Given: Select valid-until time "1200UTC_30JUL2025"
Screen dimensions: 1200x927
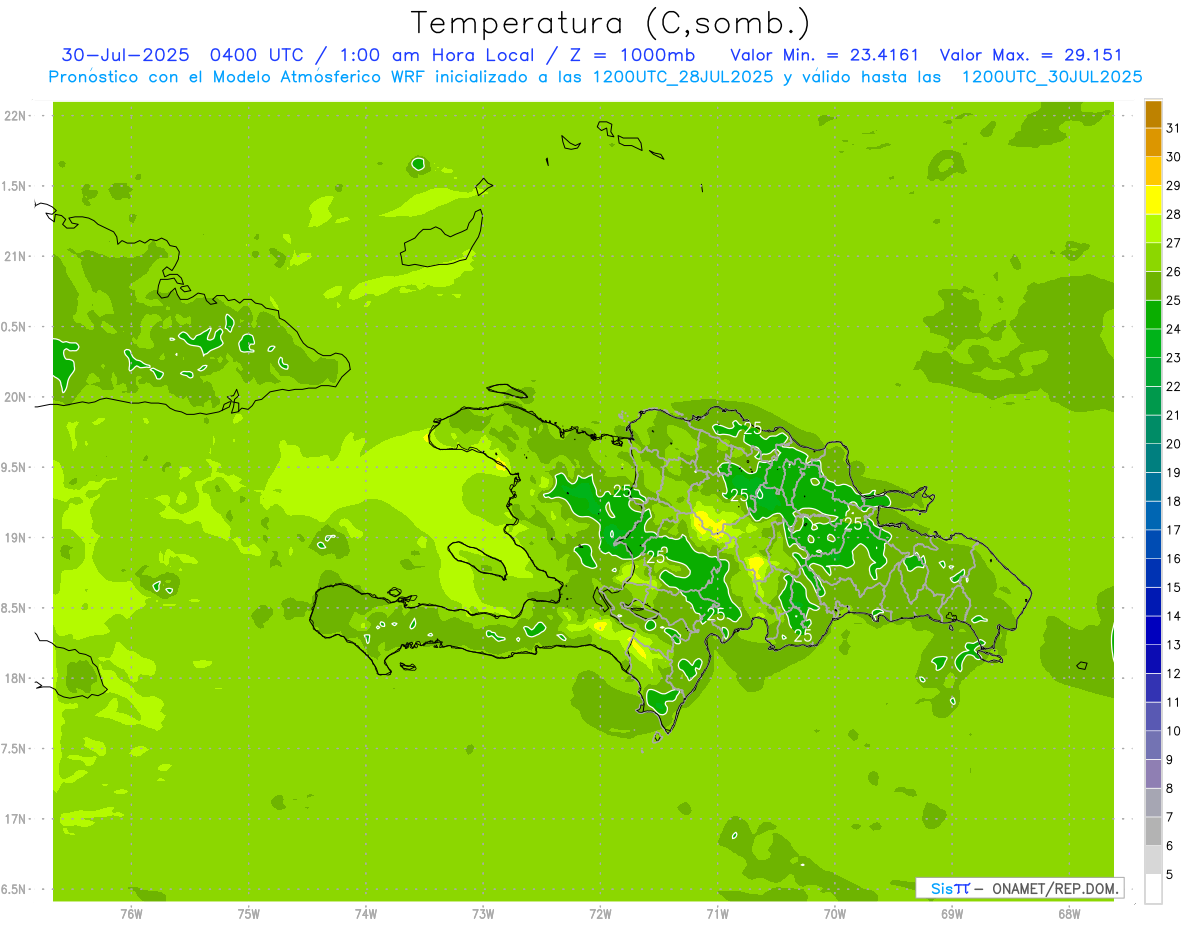Looking at the screenshot, I should click(1052, 77).
